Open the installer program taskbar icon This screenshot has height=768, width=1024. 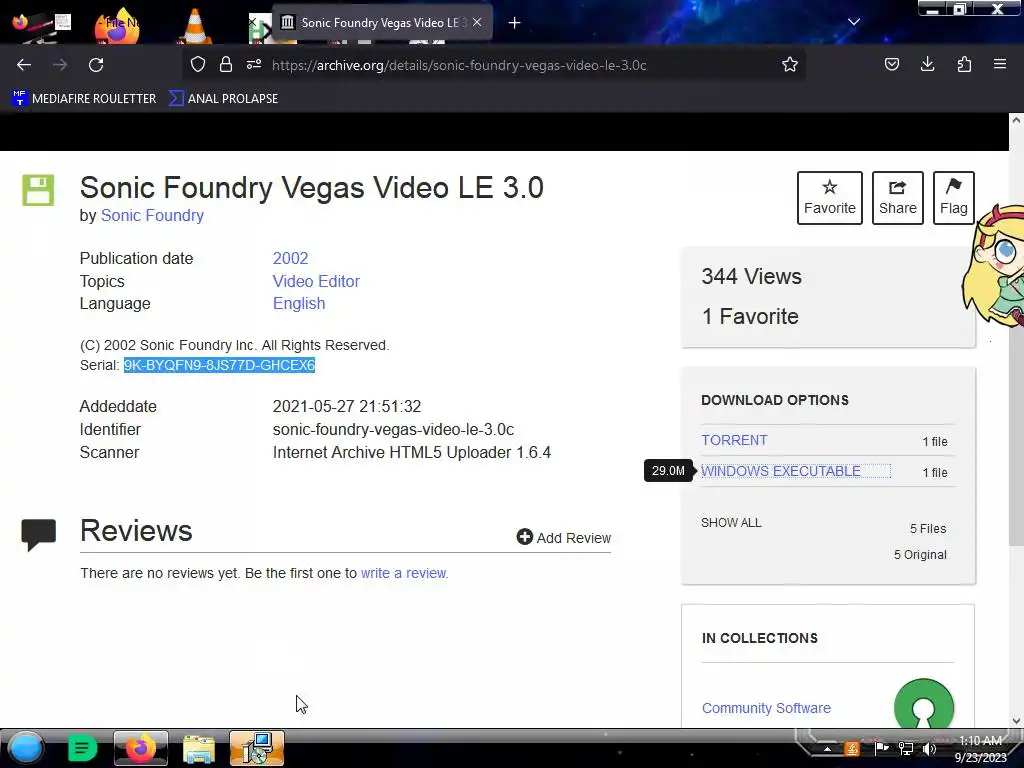pos(257,748)
